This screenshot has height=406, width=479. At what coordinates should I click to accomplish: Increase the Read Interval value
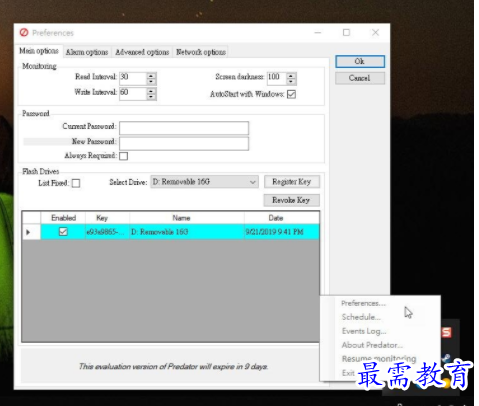tap(151, 76)
